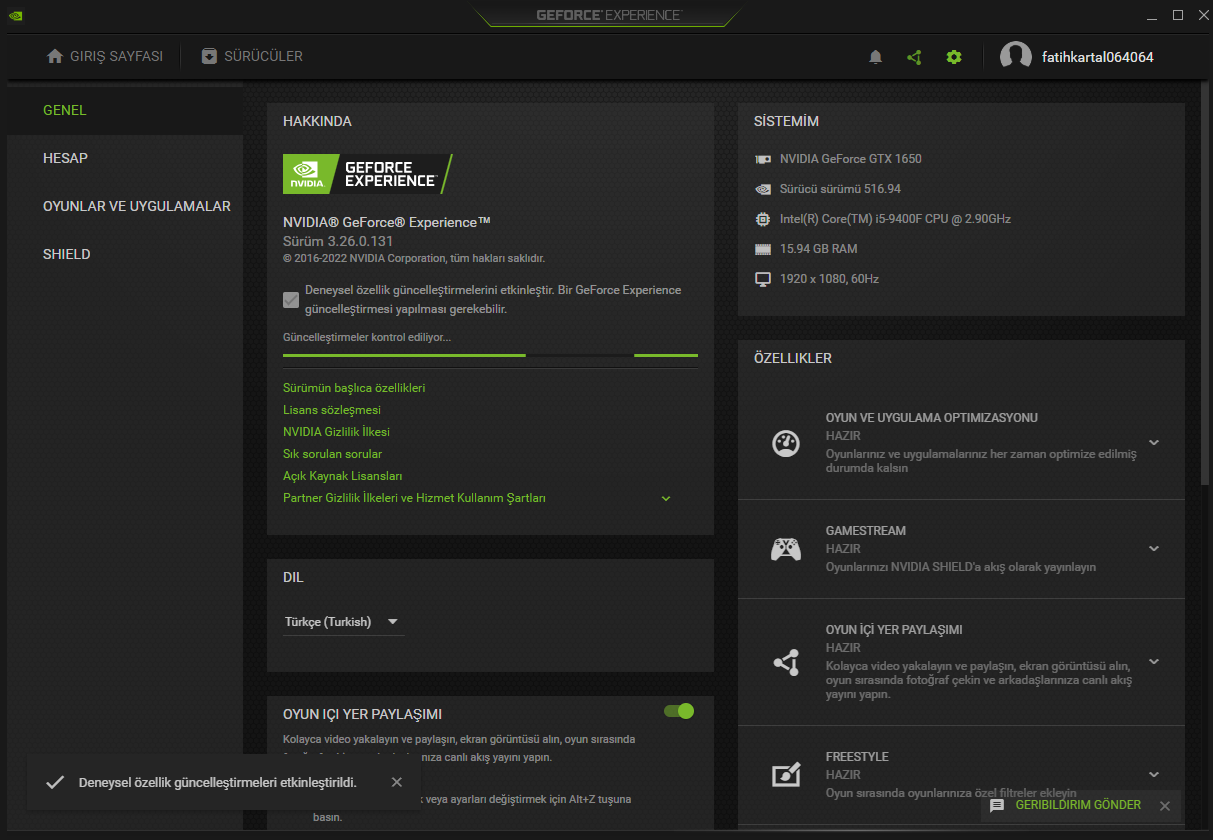Toggle experimental features checkbox

[x=291, y=299]
